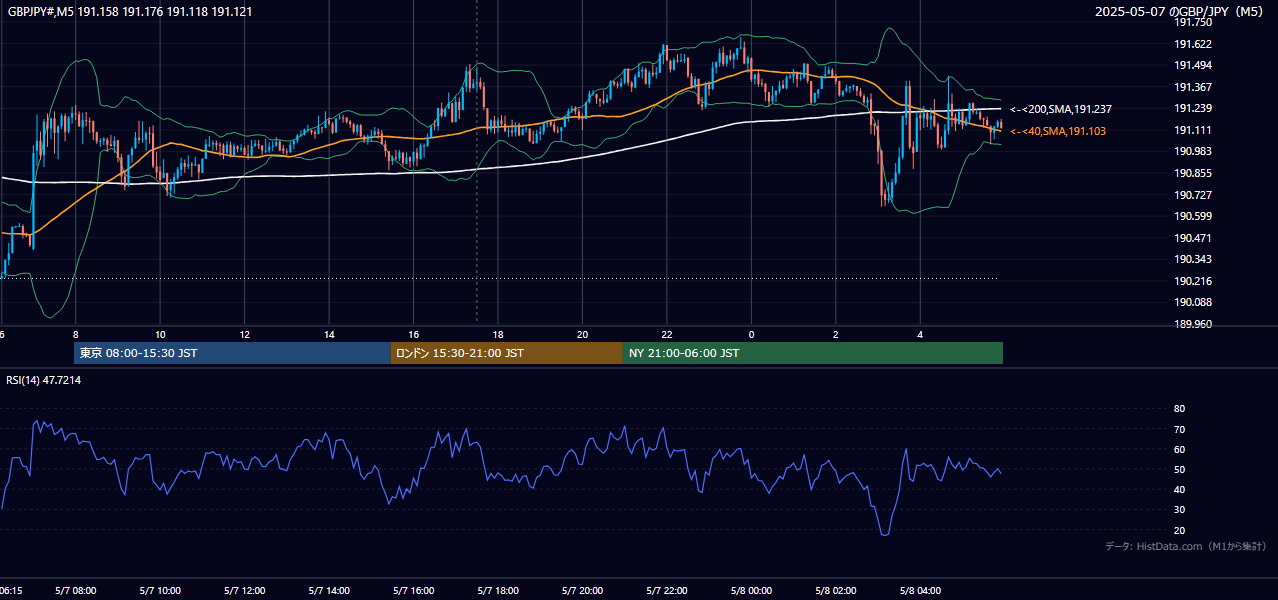Click price axis value 191.622
This screenshot has width=1278, height=600.
(1192, 44)
